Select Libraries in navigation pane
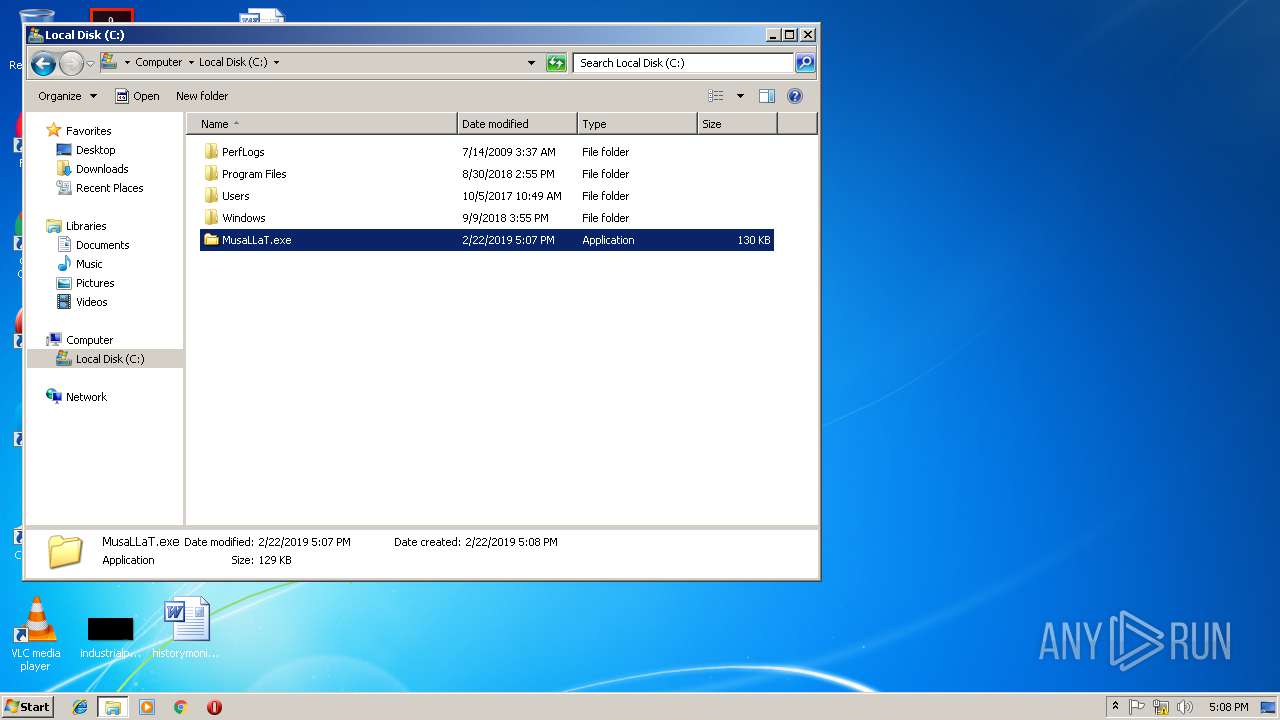 click(x=86, y=226)
